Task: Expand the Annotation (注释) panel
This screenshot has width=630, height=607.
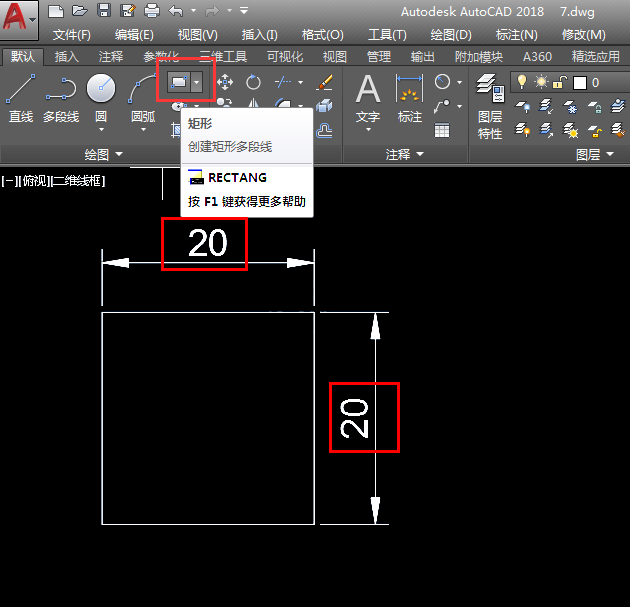Action: click(x=405, y=154)
